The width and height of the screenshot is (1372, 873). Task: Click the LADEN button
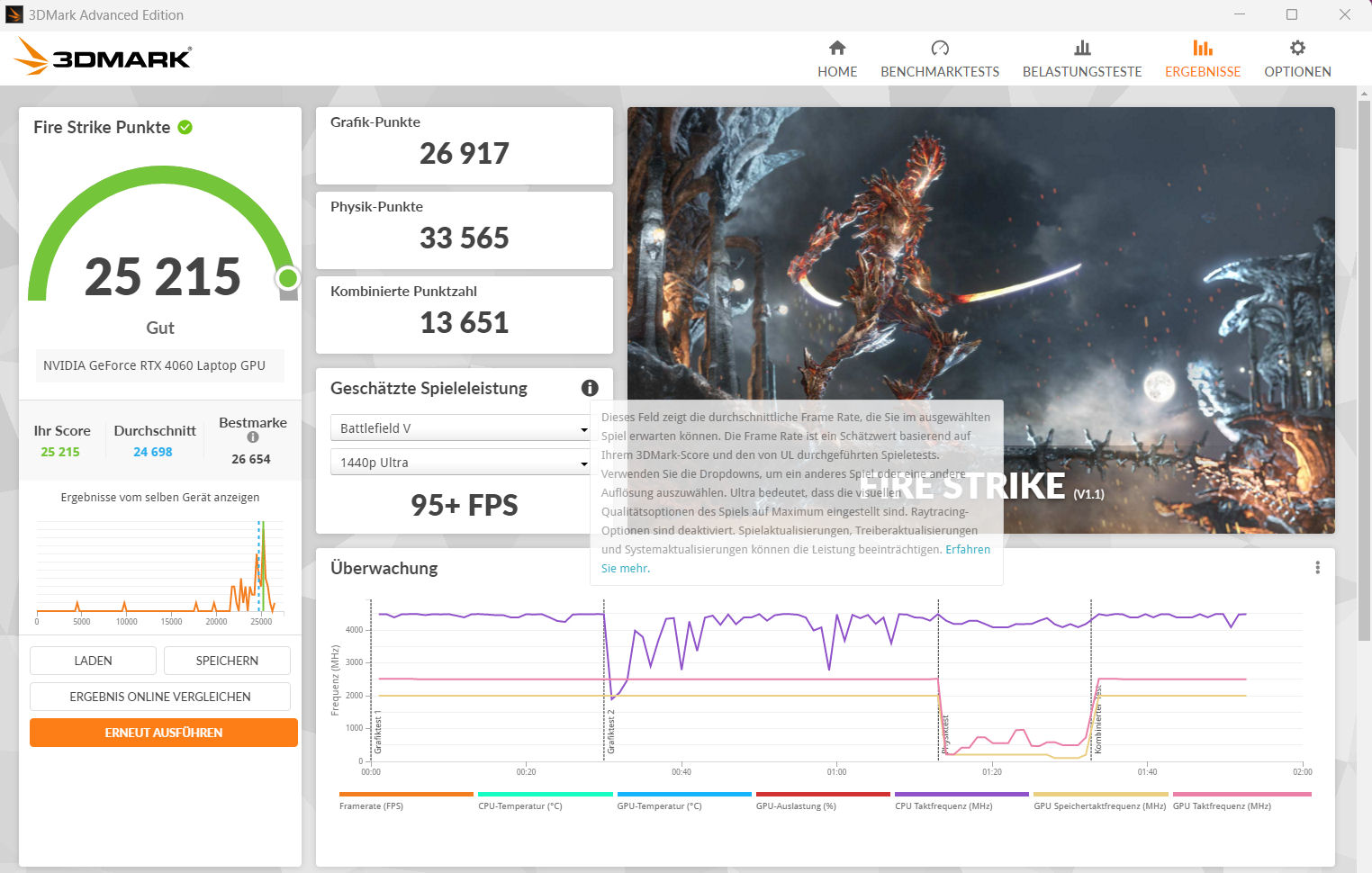93,661
